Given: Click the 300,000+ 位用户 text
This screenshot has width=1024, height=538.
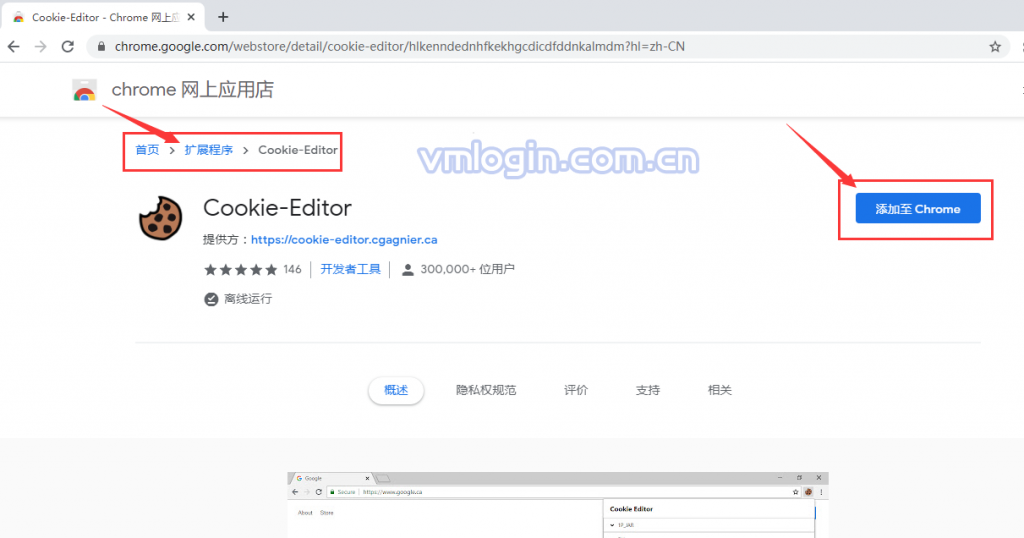Looking at the screenshot, I should [x=468, y=269].
